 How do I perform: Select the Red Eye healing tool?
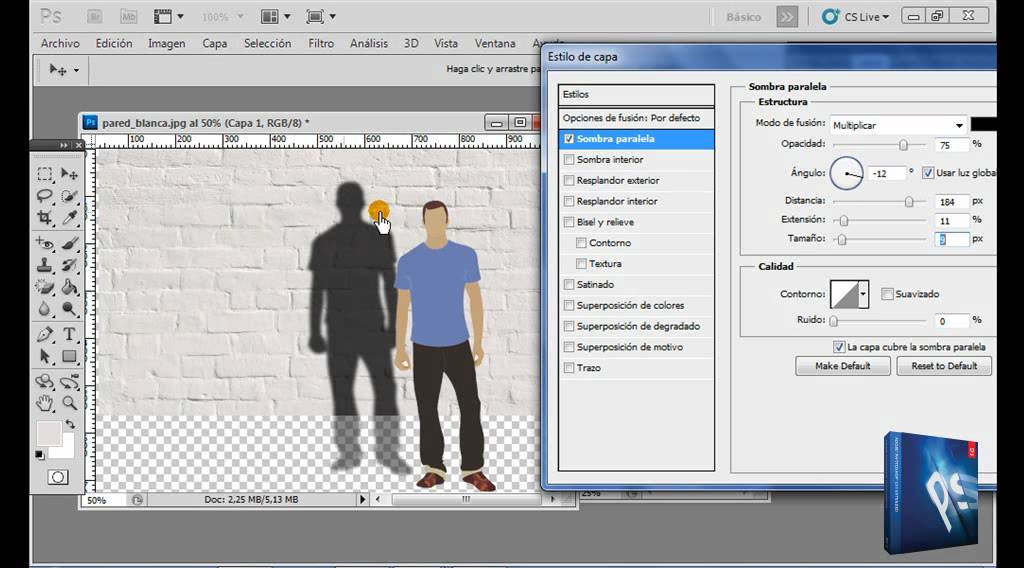coord(44,244)
